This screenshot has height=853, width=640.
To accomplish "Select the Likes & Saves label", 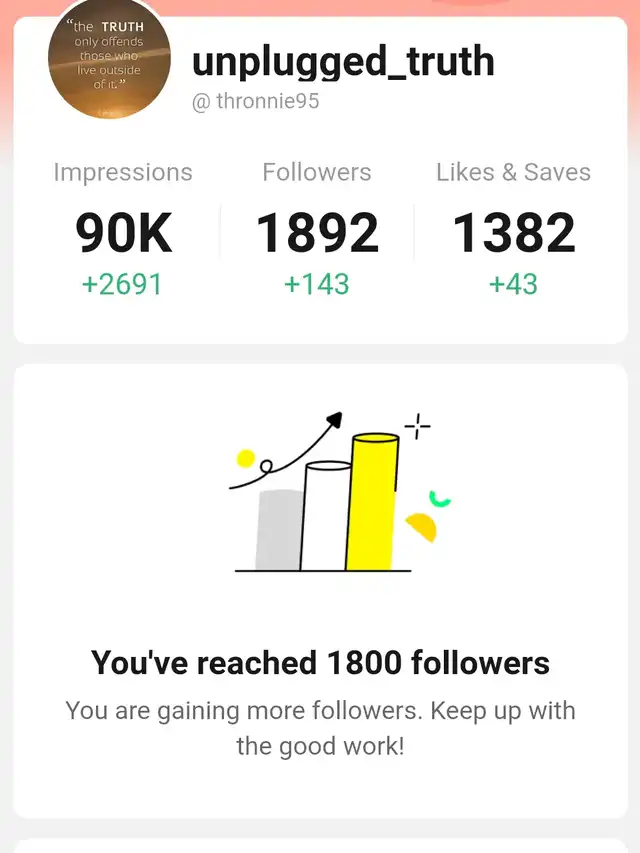I will point(513,172).
